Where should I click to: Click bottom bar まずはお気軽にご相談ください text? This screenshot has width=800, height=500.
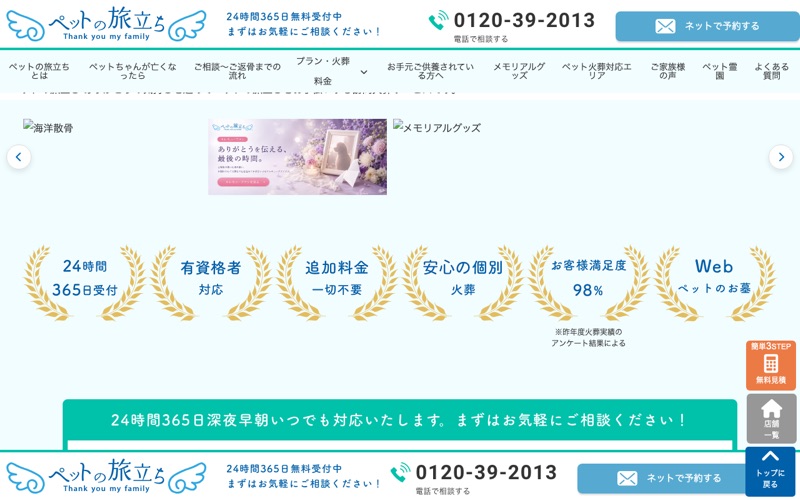pos(304,483)
